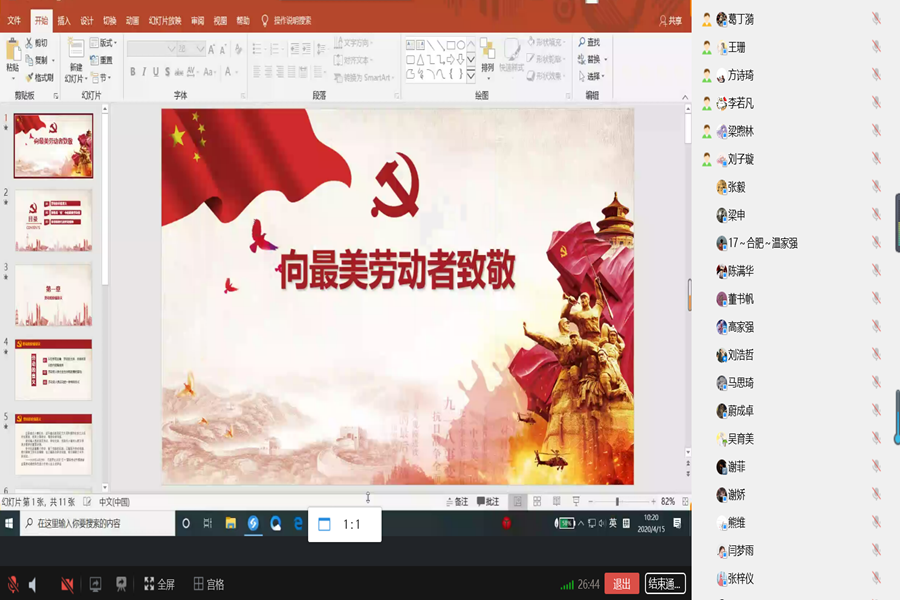Switch to Normal view in the status bar

(518, 501)
